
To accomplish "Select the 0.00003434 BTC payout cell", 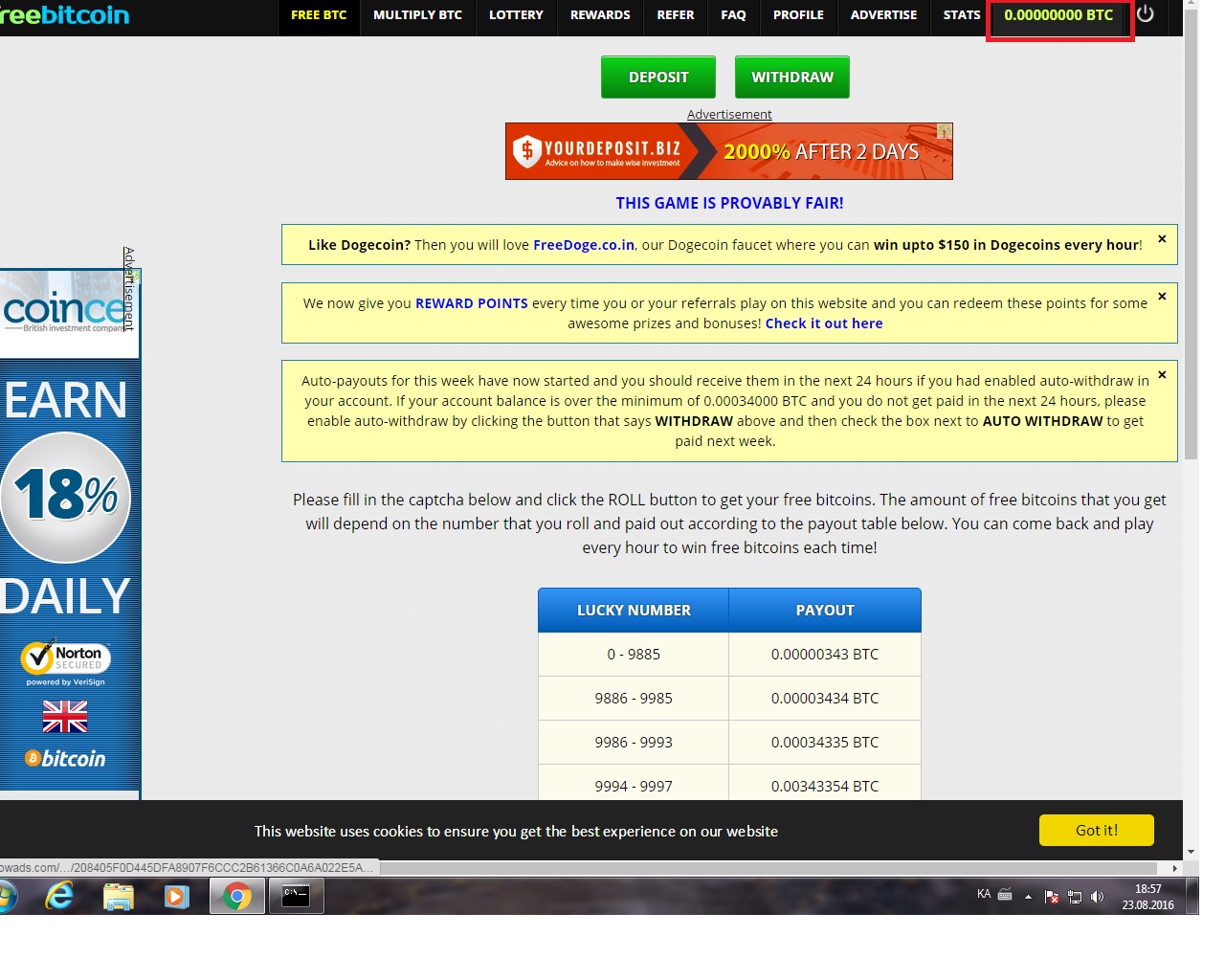I will (x=825, y=699).
